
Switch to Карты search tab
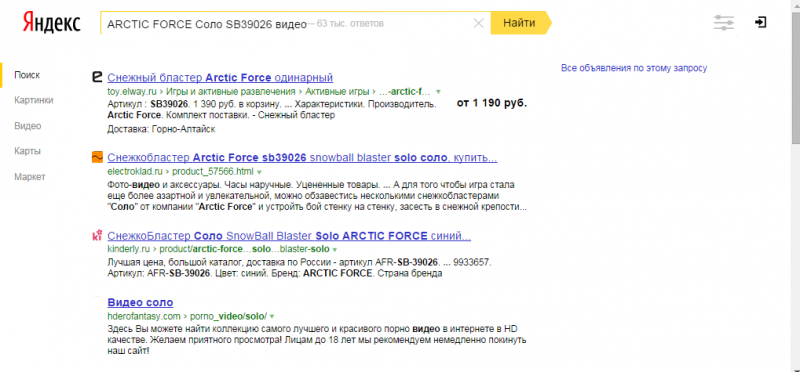point(28,152)
